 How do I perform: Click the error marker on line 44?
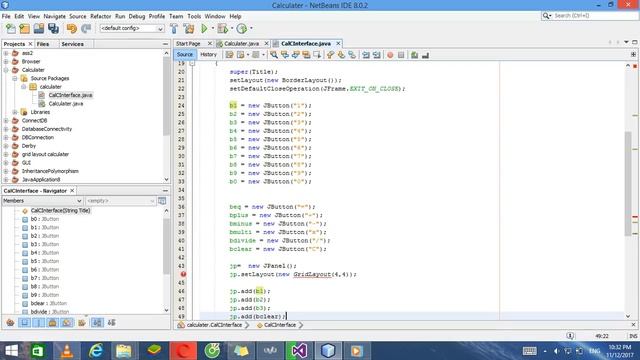pyautogui.click(x=183, y=274)
